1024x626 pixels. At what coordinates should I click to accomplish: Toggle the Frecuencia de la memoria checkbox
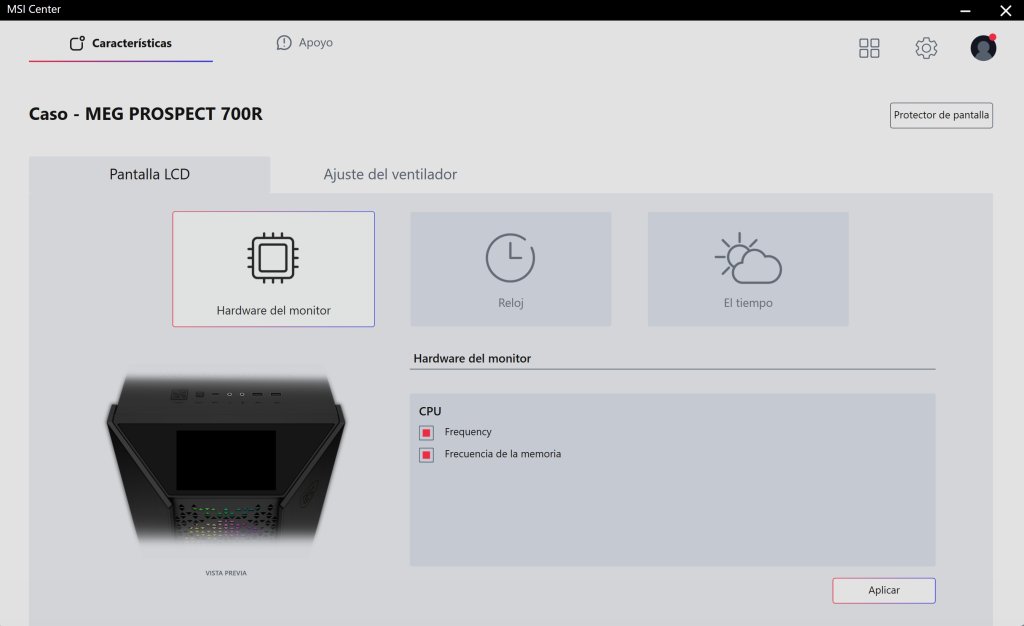click(426, 455)
